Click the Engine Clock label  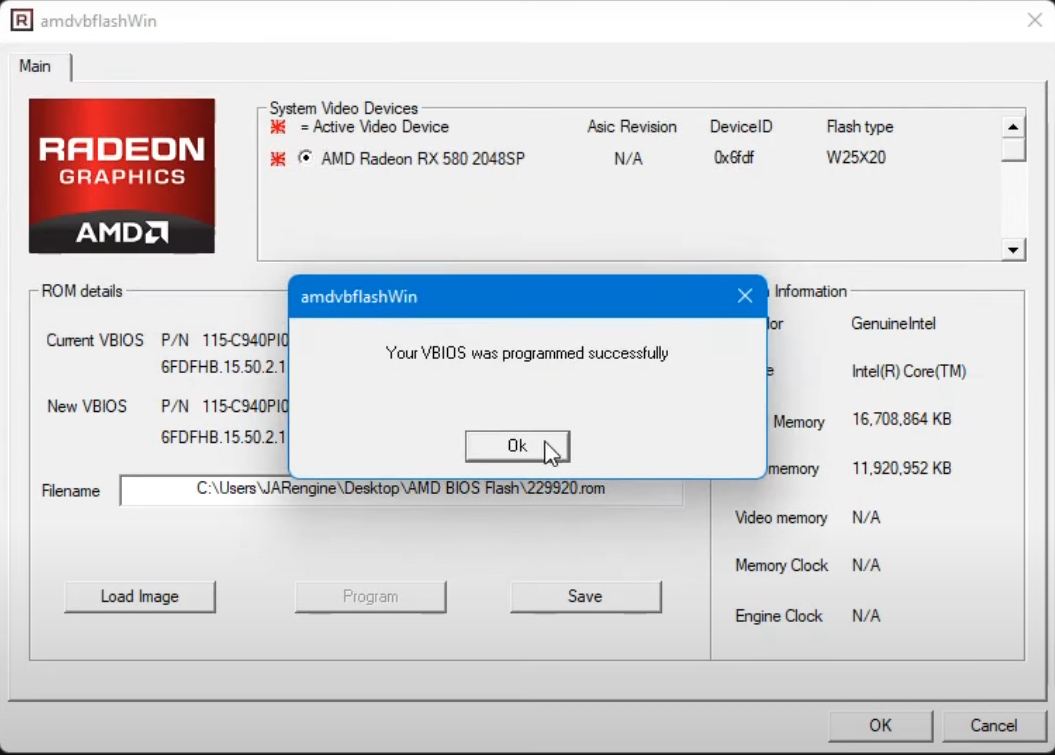[x=778, y=616]
